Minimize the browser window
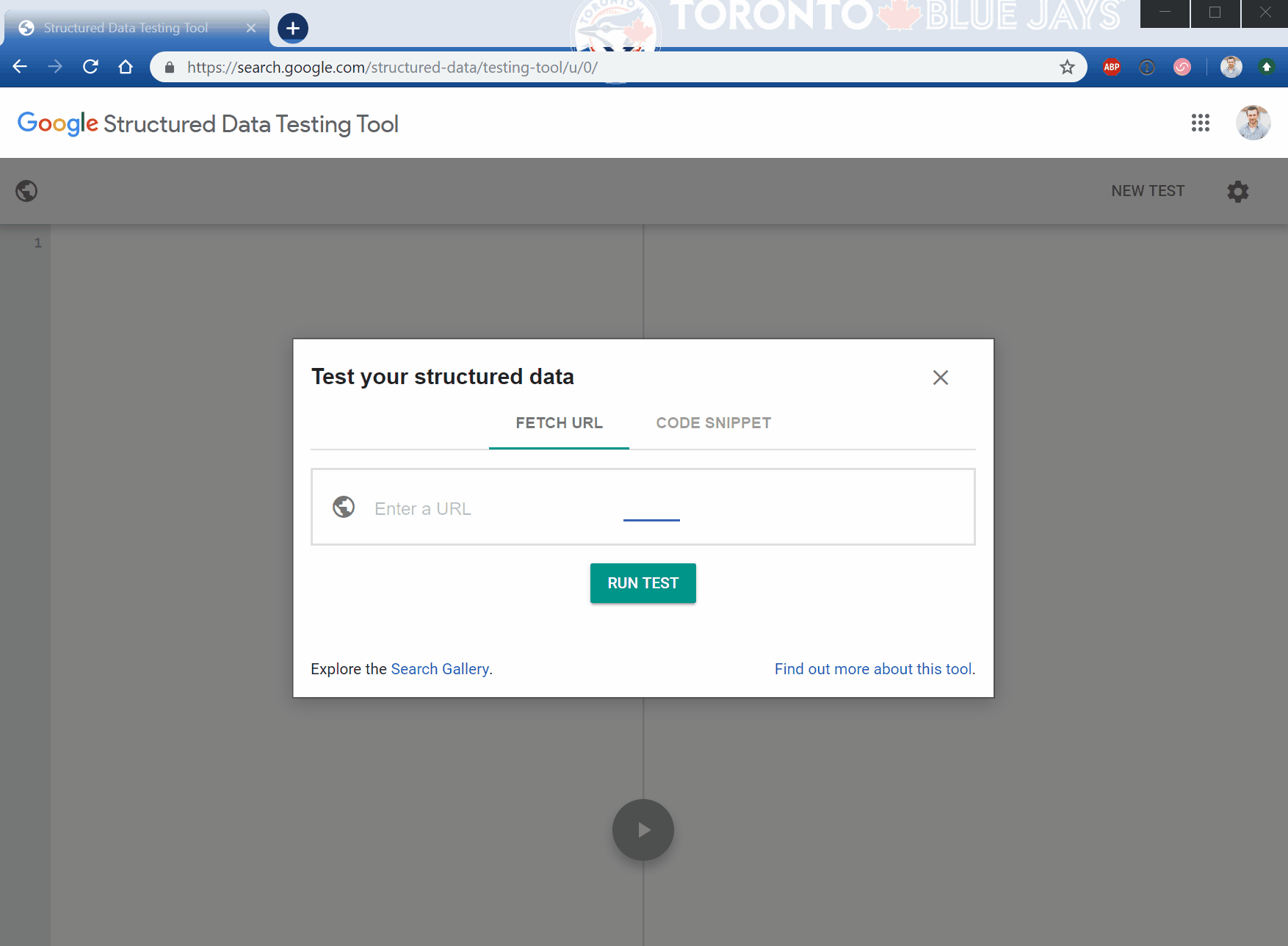The width and height of the screenshot is (1288, 946). coord(1165,12)
